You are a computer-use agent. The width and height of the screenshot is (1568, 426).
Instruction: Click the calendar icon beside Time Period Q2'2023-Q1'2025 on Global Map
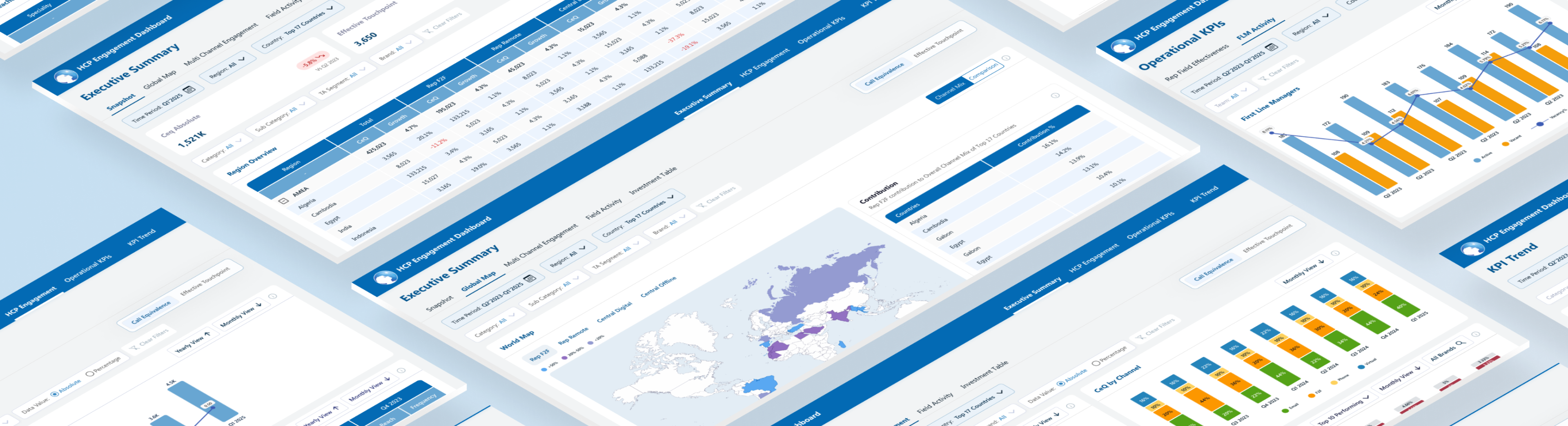pos(529,279)
